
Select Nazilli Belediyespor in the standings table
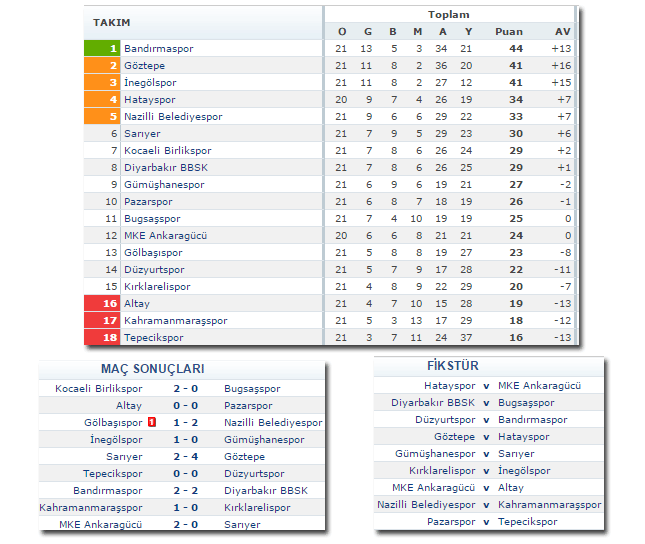point(172,116)
